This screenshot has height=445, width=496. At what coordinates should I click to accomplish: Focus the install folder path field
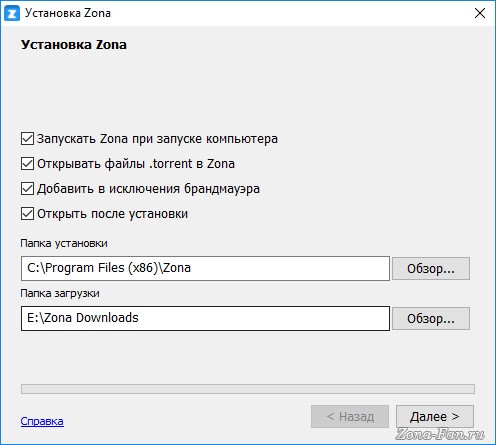[205, 268]
